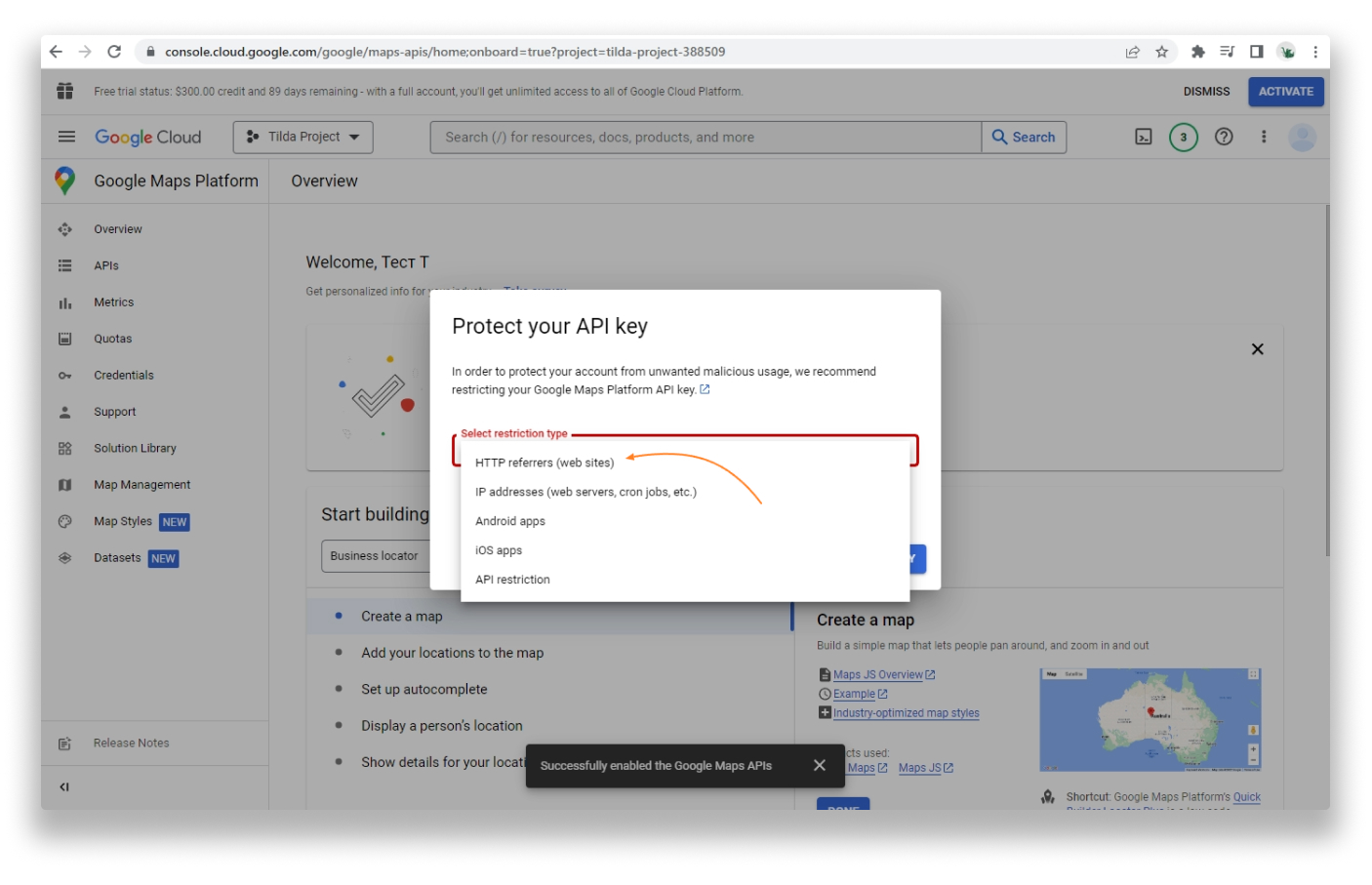Open the Quick Builder shortcut link

point(1247,797)
